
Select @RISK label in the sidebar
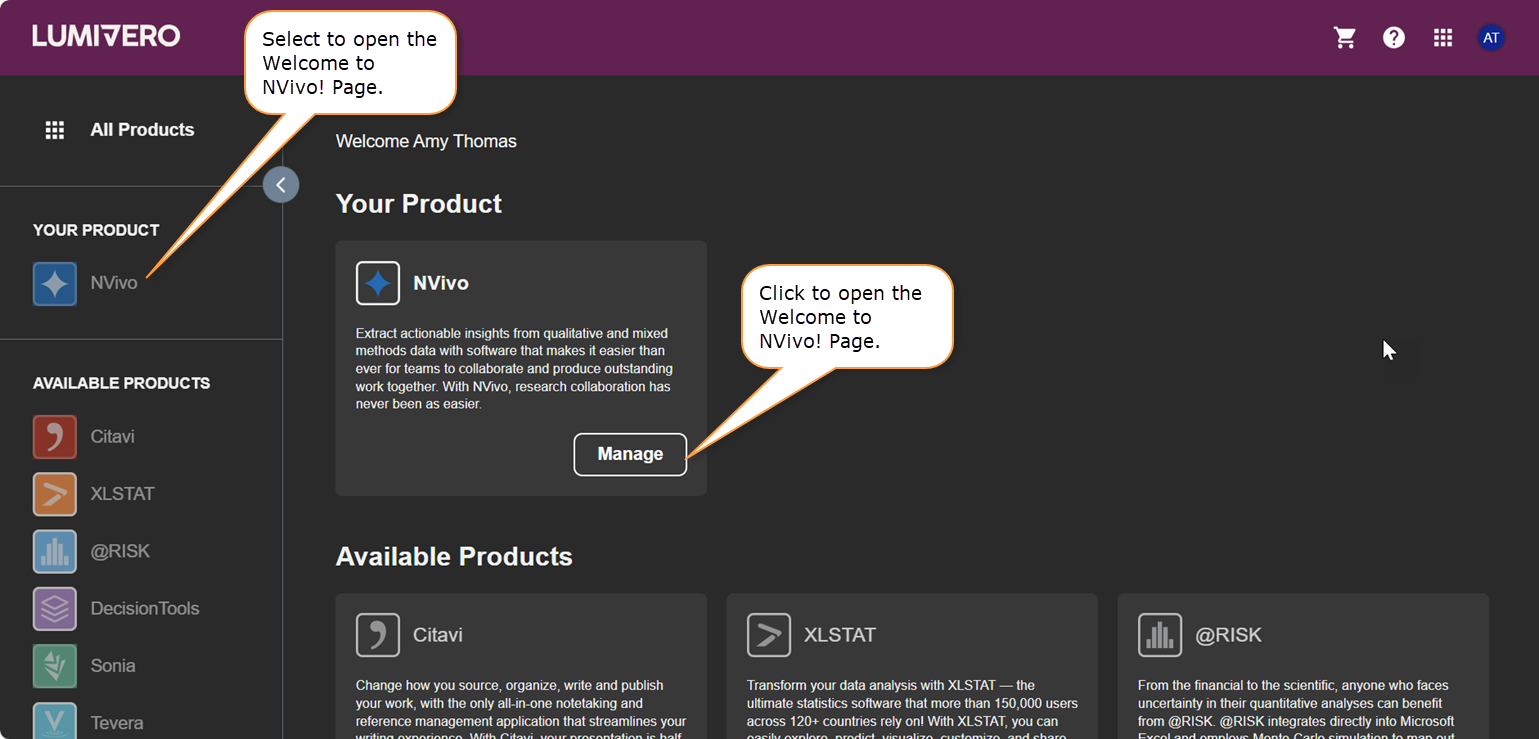pos(120,551)
